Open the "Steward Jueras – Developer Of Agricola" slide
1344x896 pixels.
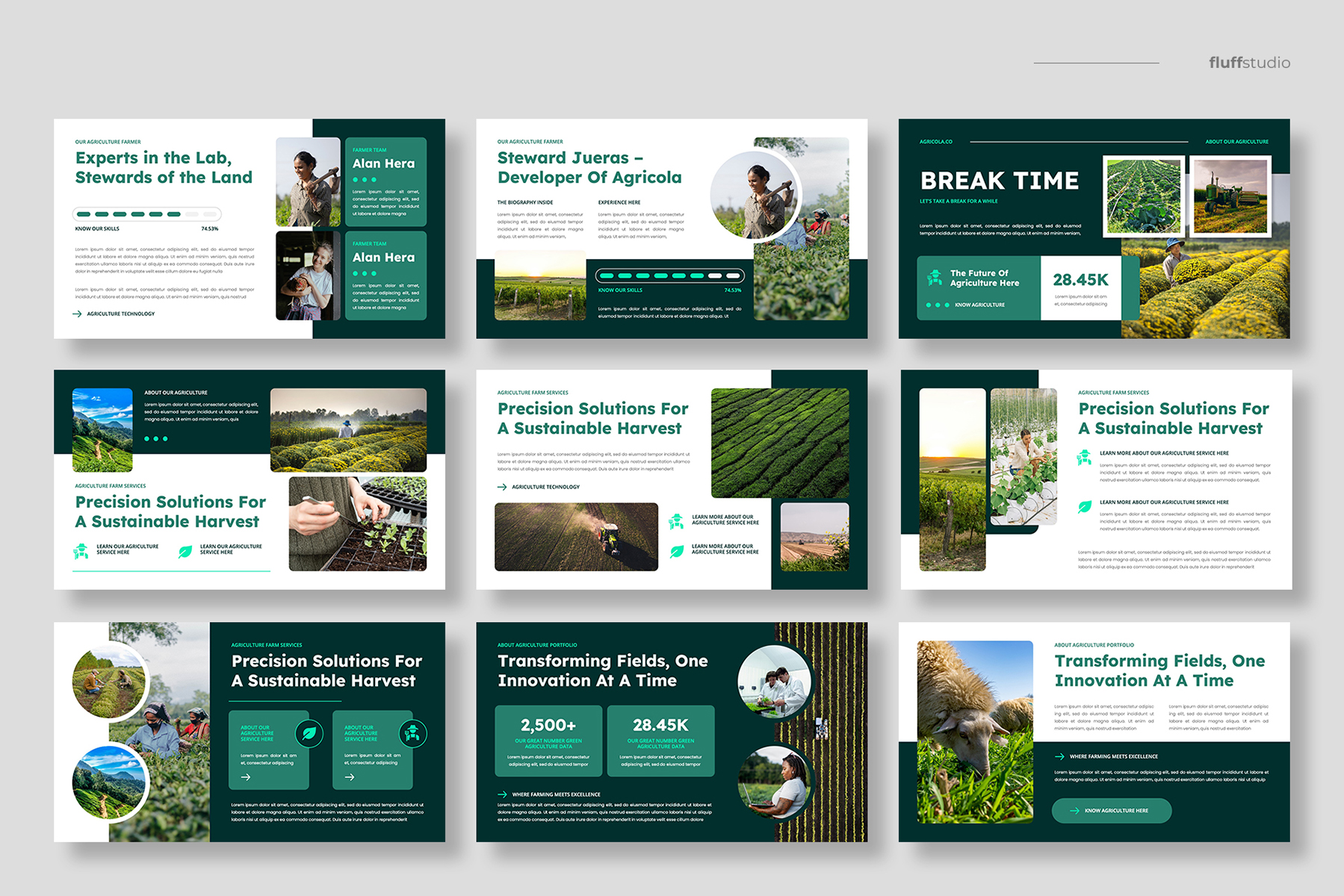(x=671, y=228)
